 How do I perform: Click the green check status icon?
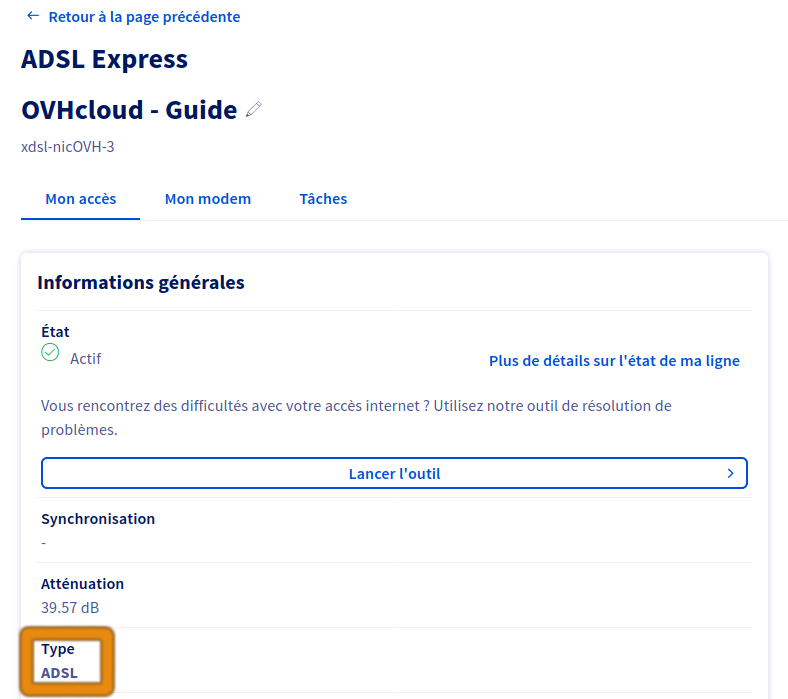tap(50, 353)
